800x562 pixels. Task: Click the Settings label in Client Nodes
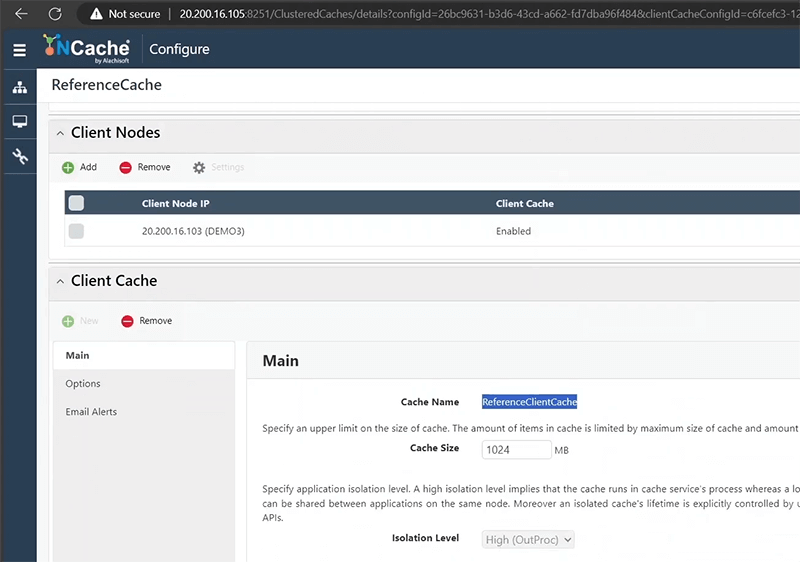pyautogui.click(x=228, y=167)
